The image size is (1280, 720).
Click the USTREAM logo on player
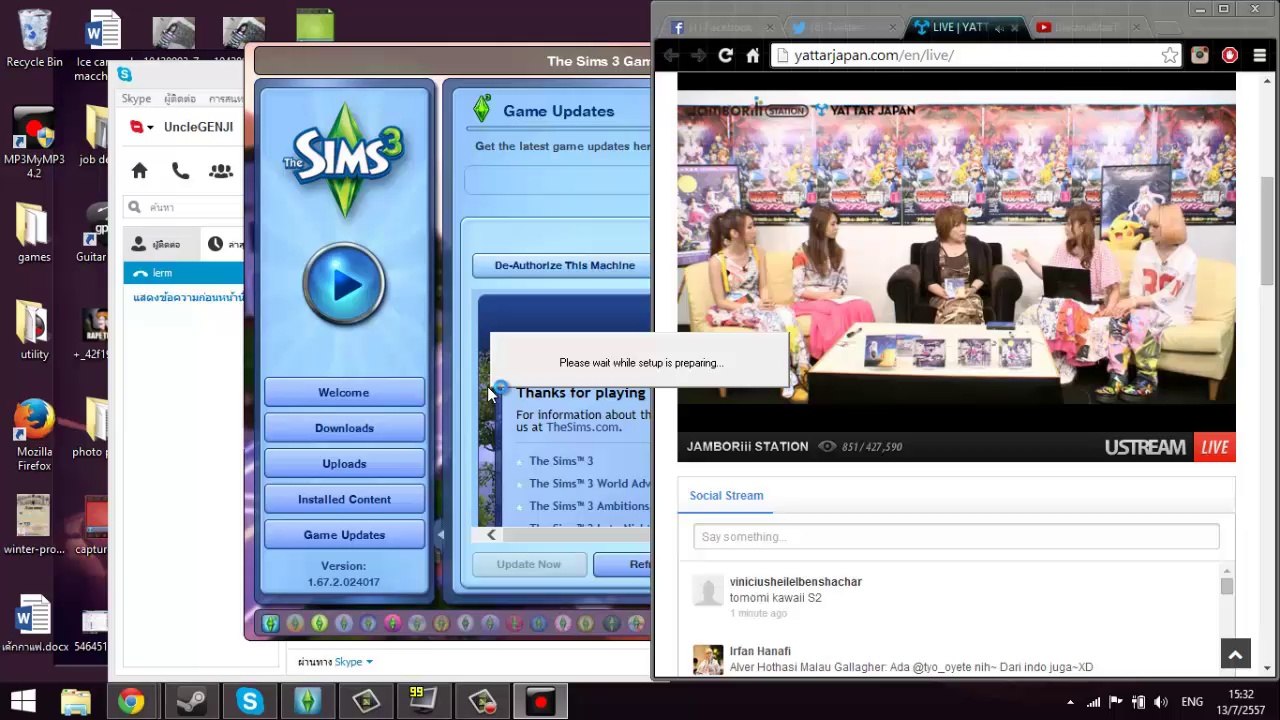coord(1145,447)
